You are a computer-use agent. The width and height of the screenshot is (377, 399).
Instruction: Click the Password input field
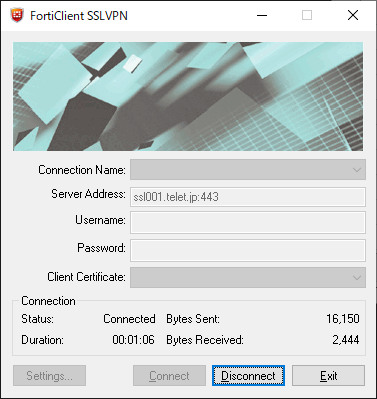(248, 250)
